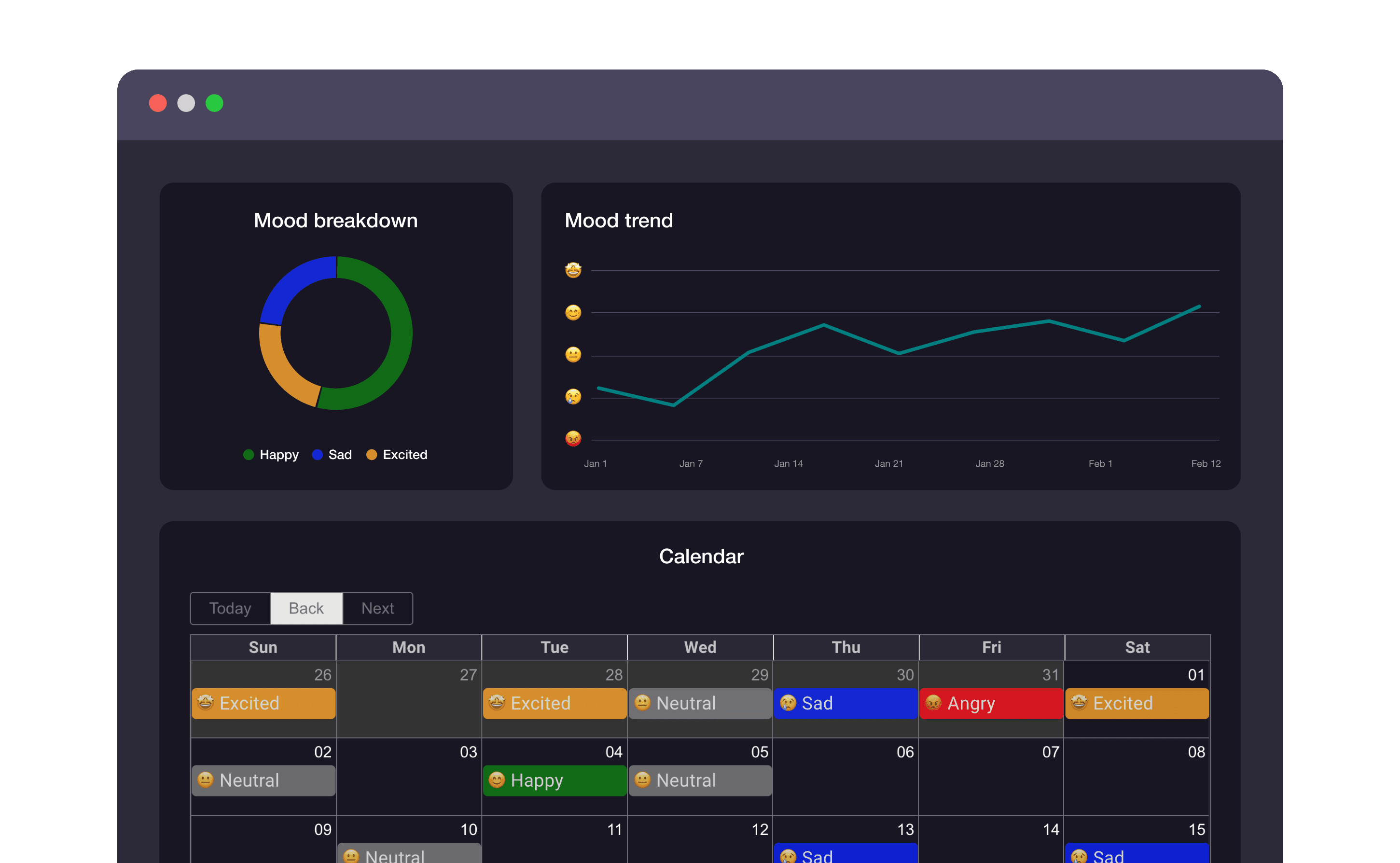Advance calendar with the Next button

click(377, 609)
